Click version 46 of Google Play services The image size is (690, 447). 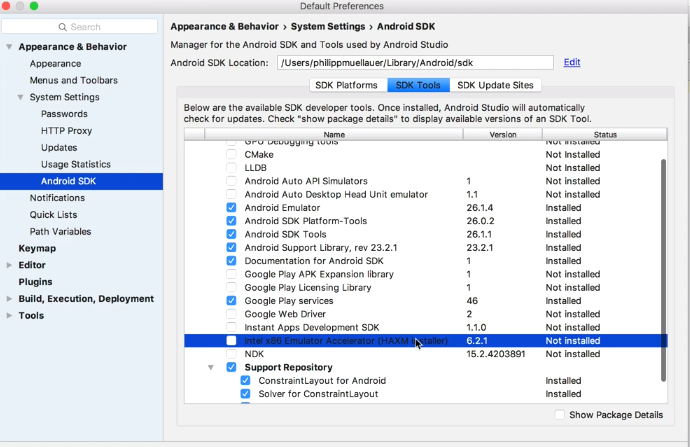coord(472,301)
